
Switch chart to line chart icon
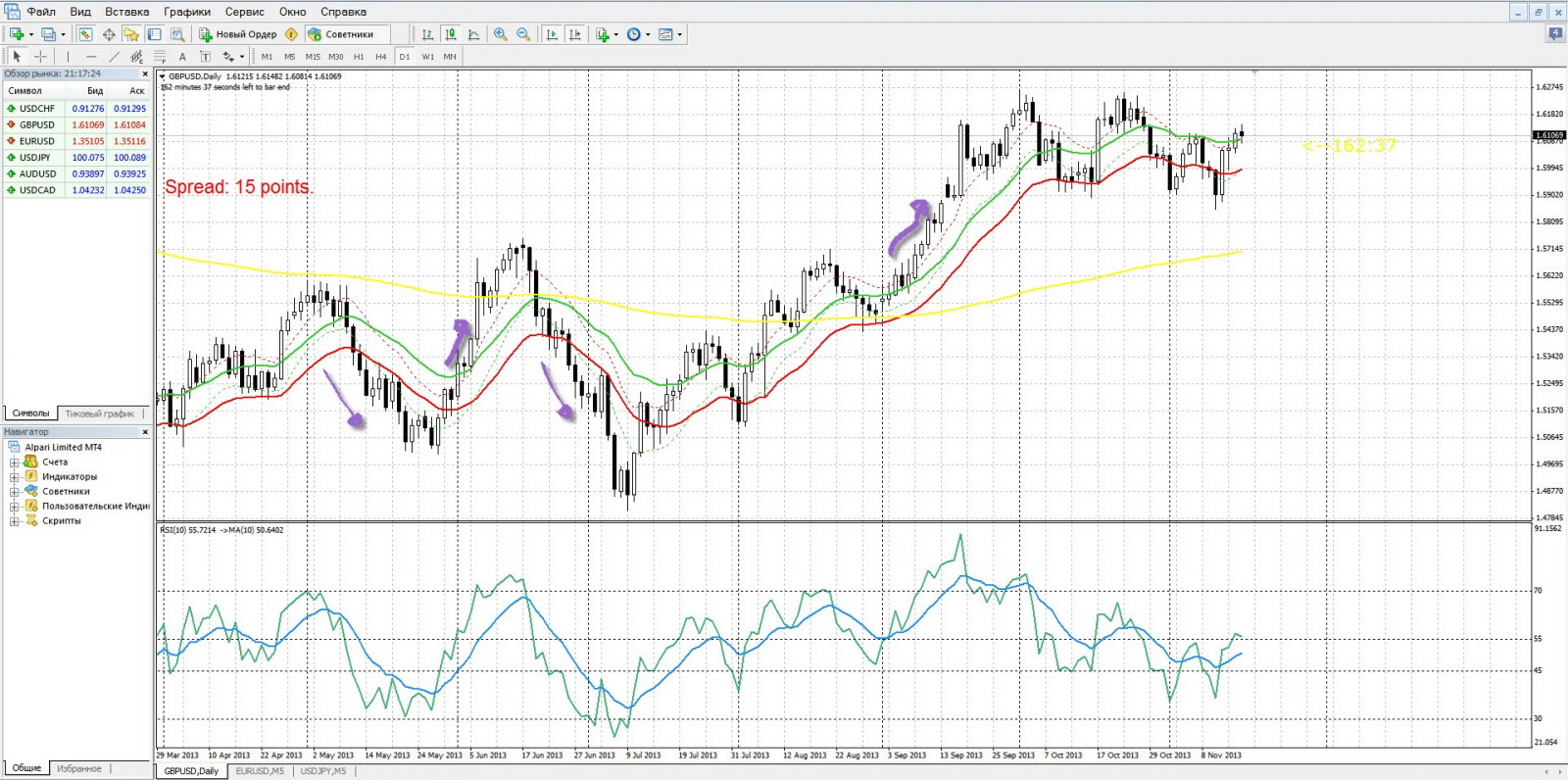pyautogui.click(x=474, y=34)
